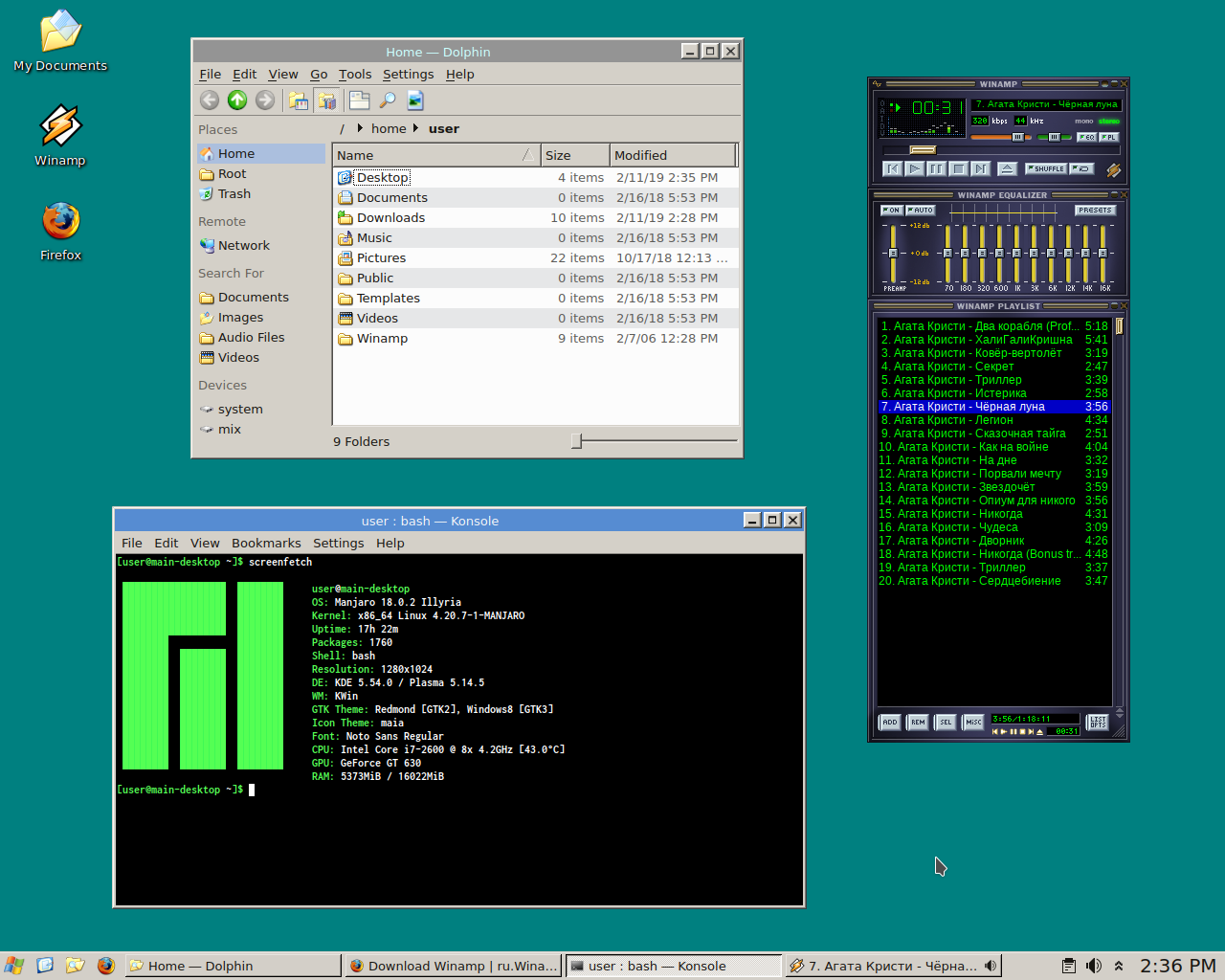Open the clipboard tray icon
Viewport: 1225px width, 980px height.
1069,966
